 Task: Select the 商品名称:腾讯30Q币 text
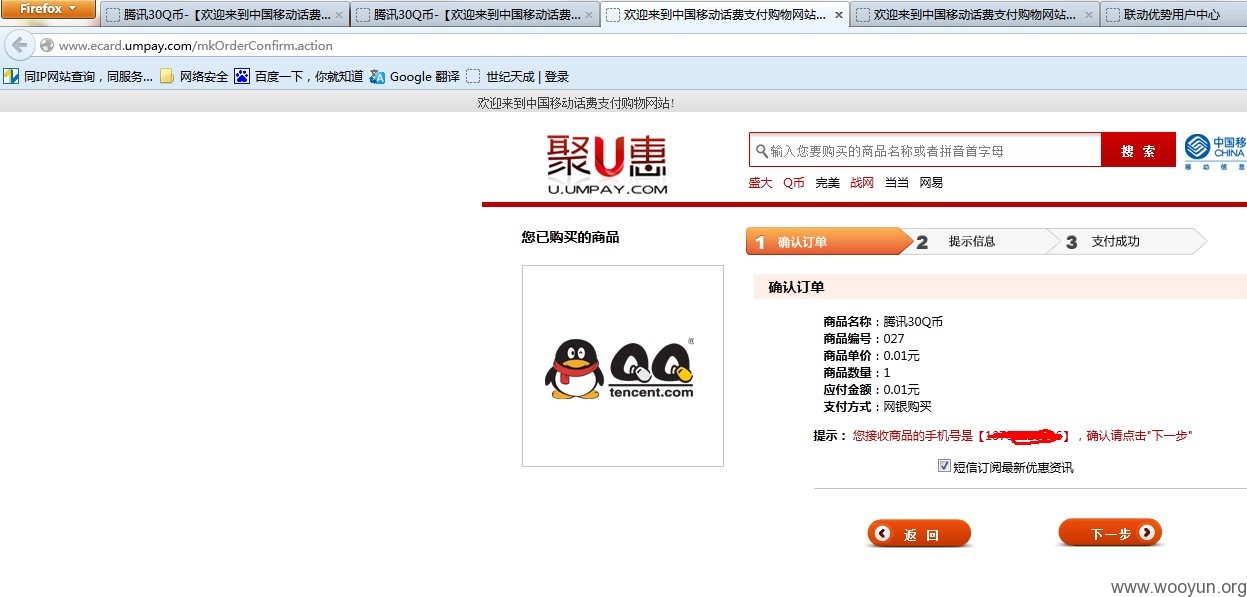click(883, 322)
